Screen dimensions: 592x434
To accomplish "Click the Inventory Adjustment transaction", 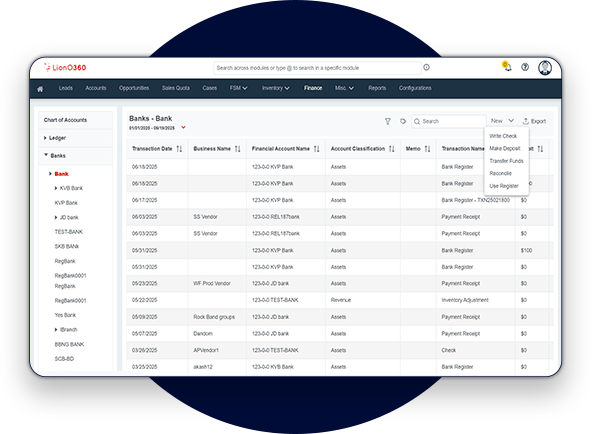I will coord(465,300).
